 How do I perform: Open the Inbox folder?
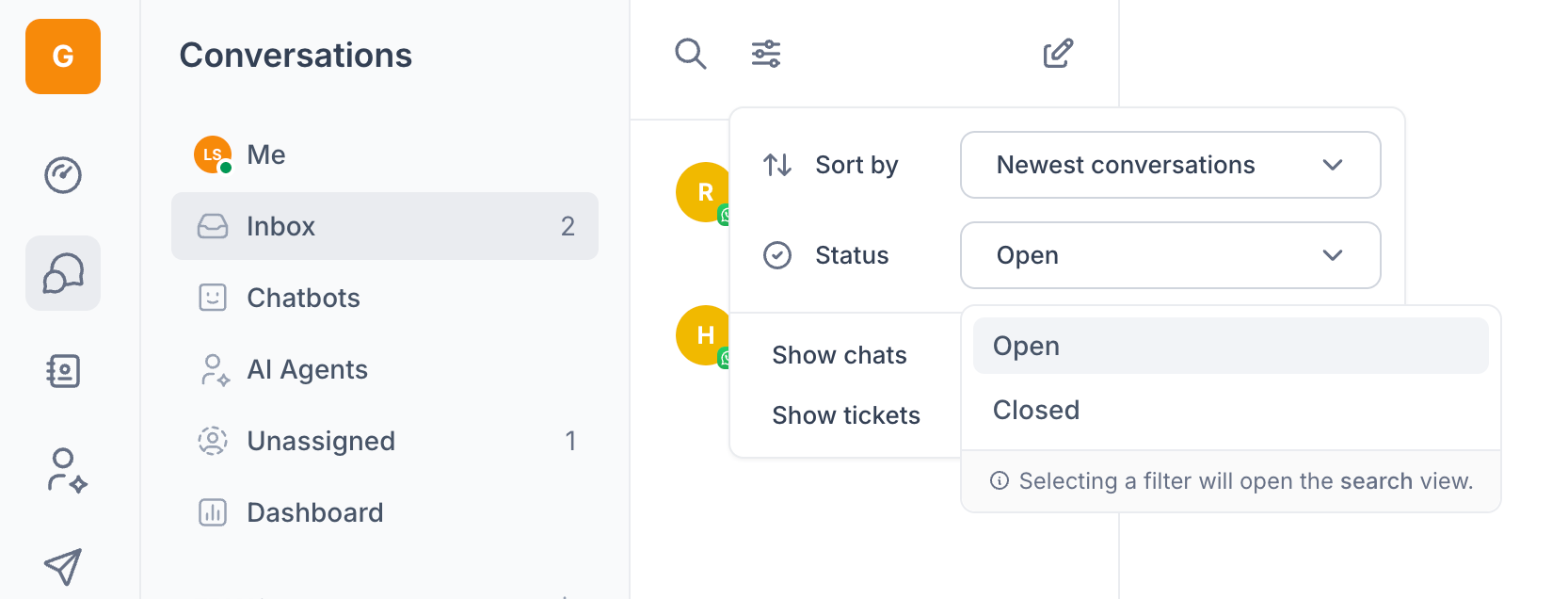(x=384, y=226)
